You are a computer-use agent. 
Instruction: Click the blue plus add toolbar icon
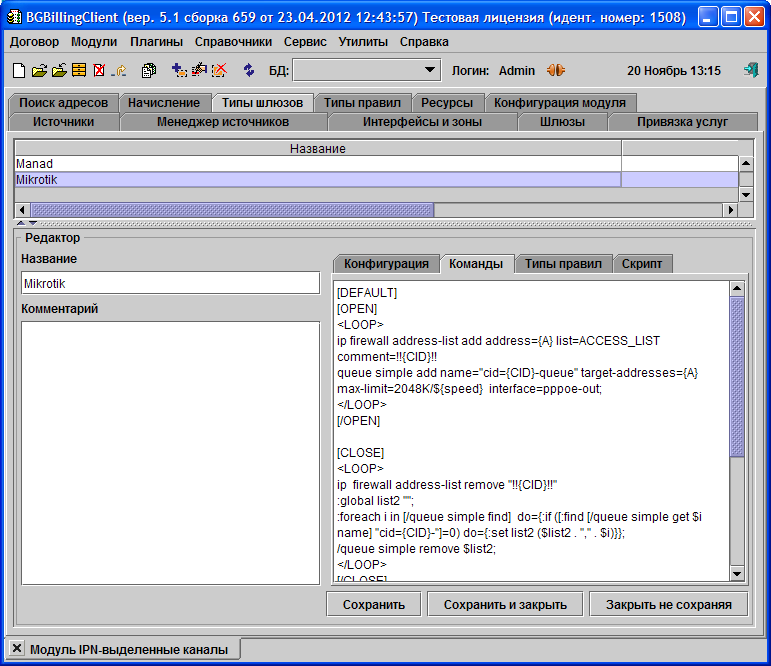[x=179, y=70]
